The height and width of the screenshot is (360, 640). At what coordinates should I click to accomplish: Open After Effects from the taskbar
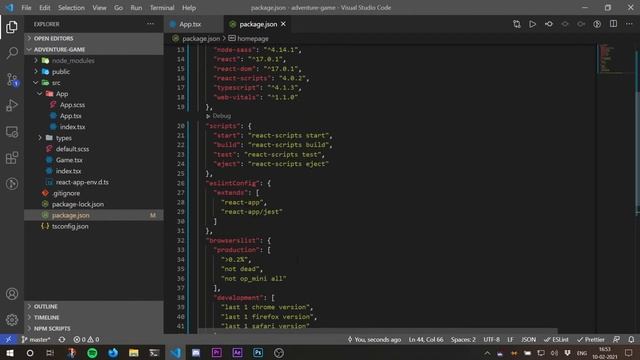tap(237, 353)
